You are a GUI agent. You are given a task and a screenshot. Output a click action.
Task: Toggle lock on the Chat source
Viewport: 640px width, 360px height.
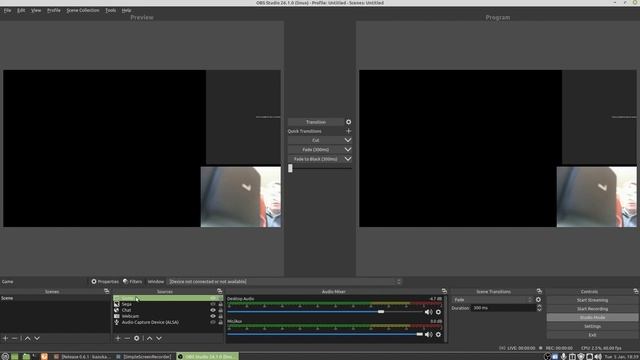pos(220,310)
